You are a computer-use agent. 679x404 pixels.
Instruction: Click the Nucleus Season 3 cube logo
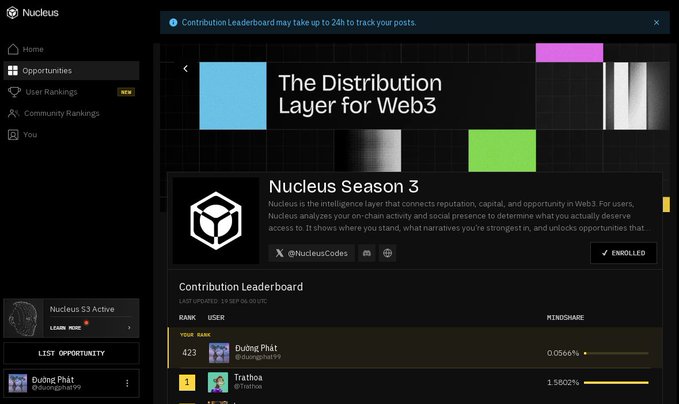click(x=216, y=220)
